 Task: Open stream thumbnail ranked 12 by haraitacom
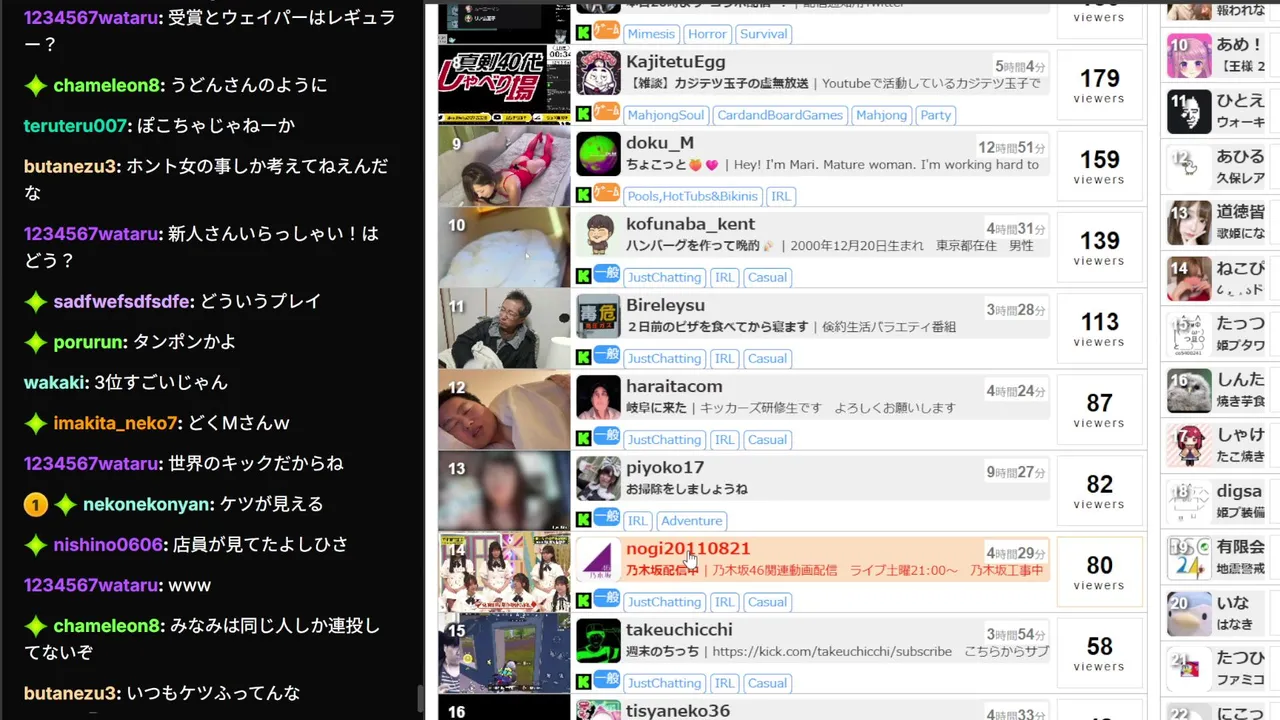tap(504, 409)
